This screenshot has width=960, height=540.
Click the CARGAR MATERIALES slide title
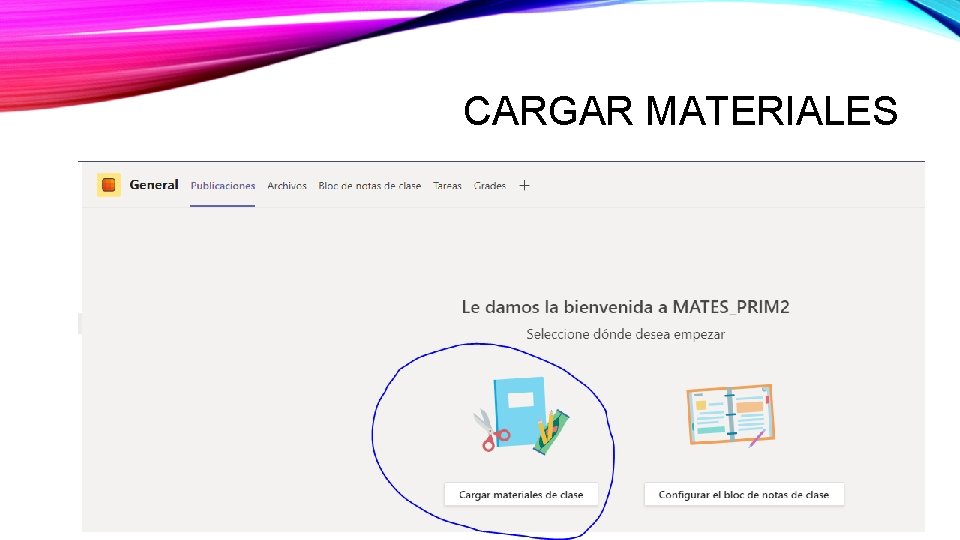(680, 111)
